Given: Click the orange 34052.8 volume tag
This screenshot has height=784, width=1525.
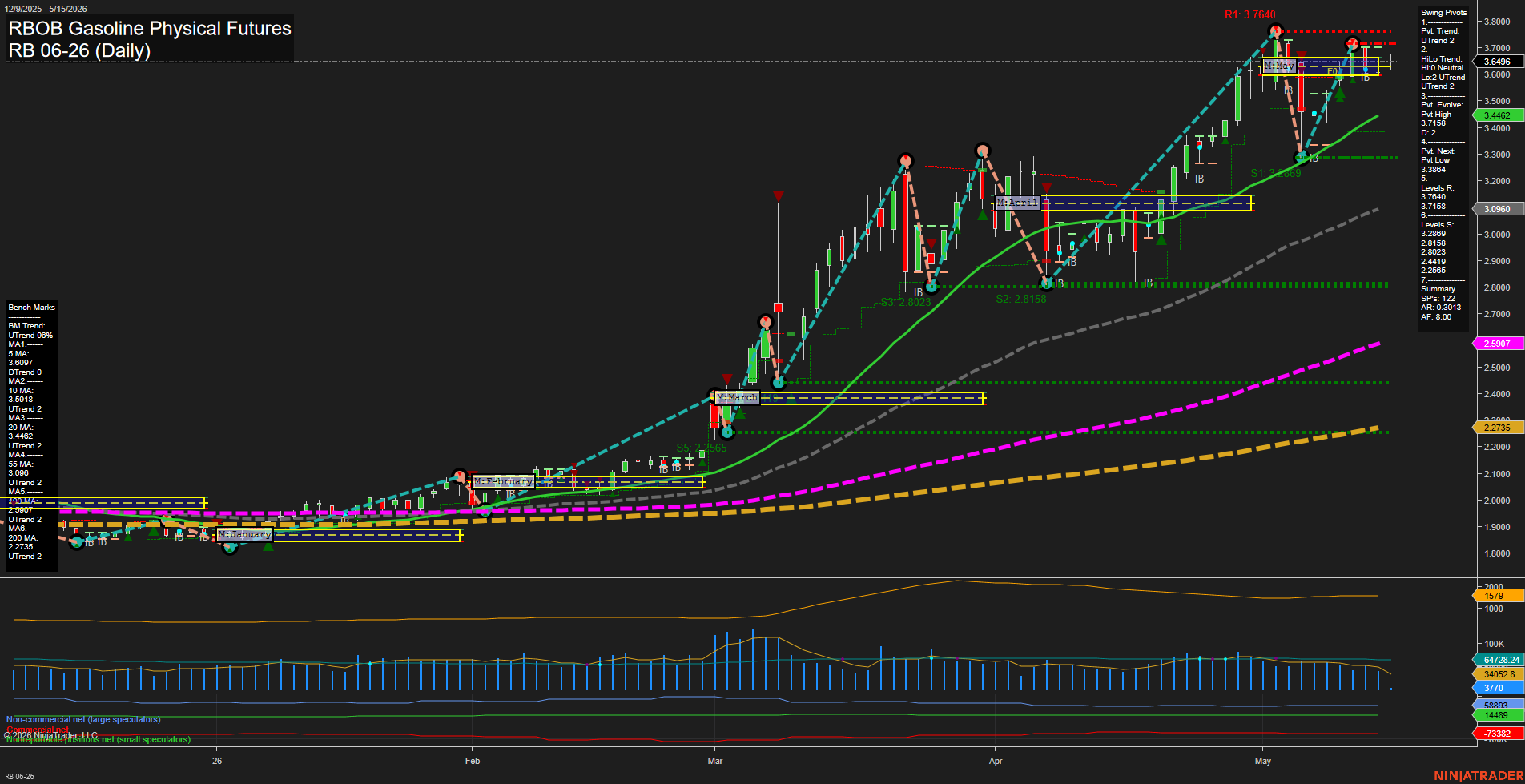Looking at the screenshot, I should click(1499, 674).
